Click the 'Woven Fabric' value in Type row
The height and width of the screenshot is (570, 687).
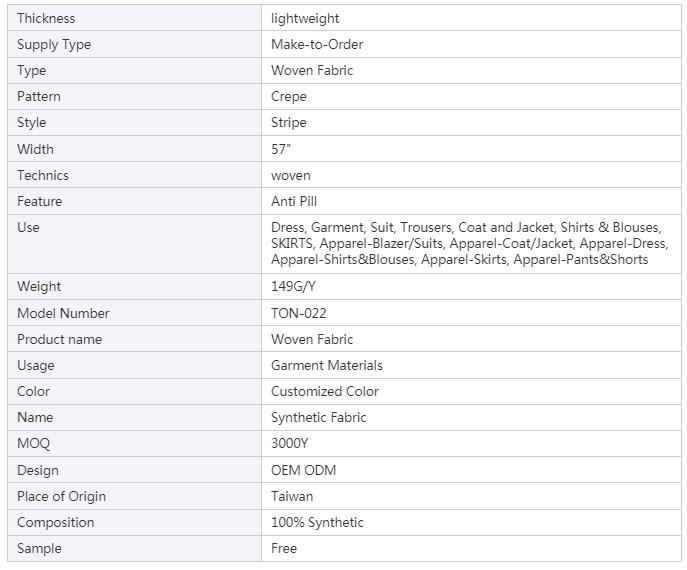pos(312,70)
